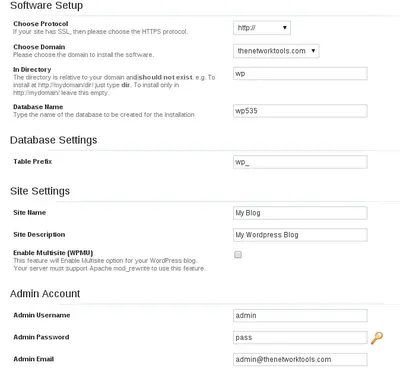Click the Site Settings heading

[x=40, y=191]
